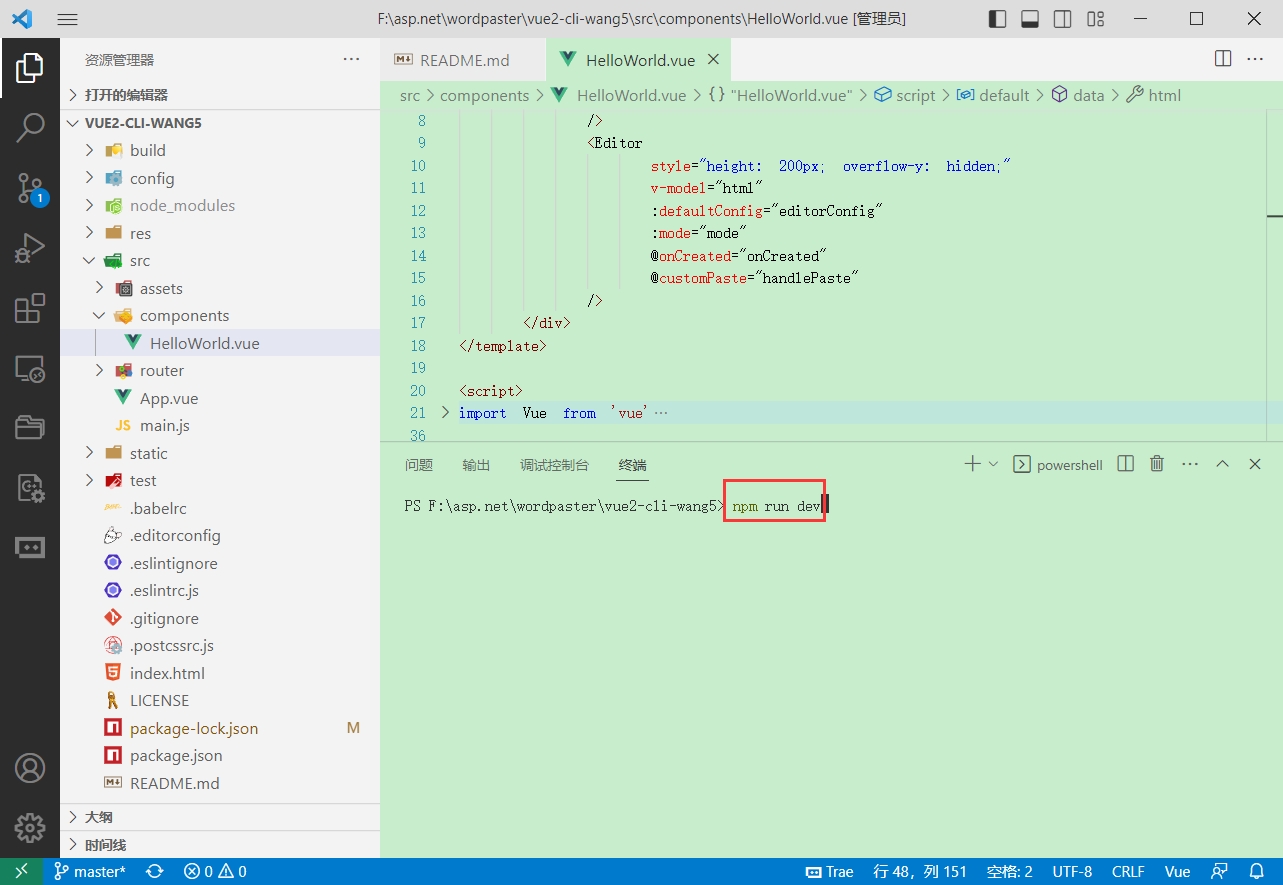
Task: Expand the node_modules folder
Action: (182, 205)
